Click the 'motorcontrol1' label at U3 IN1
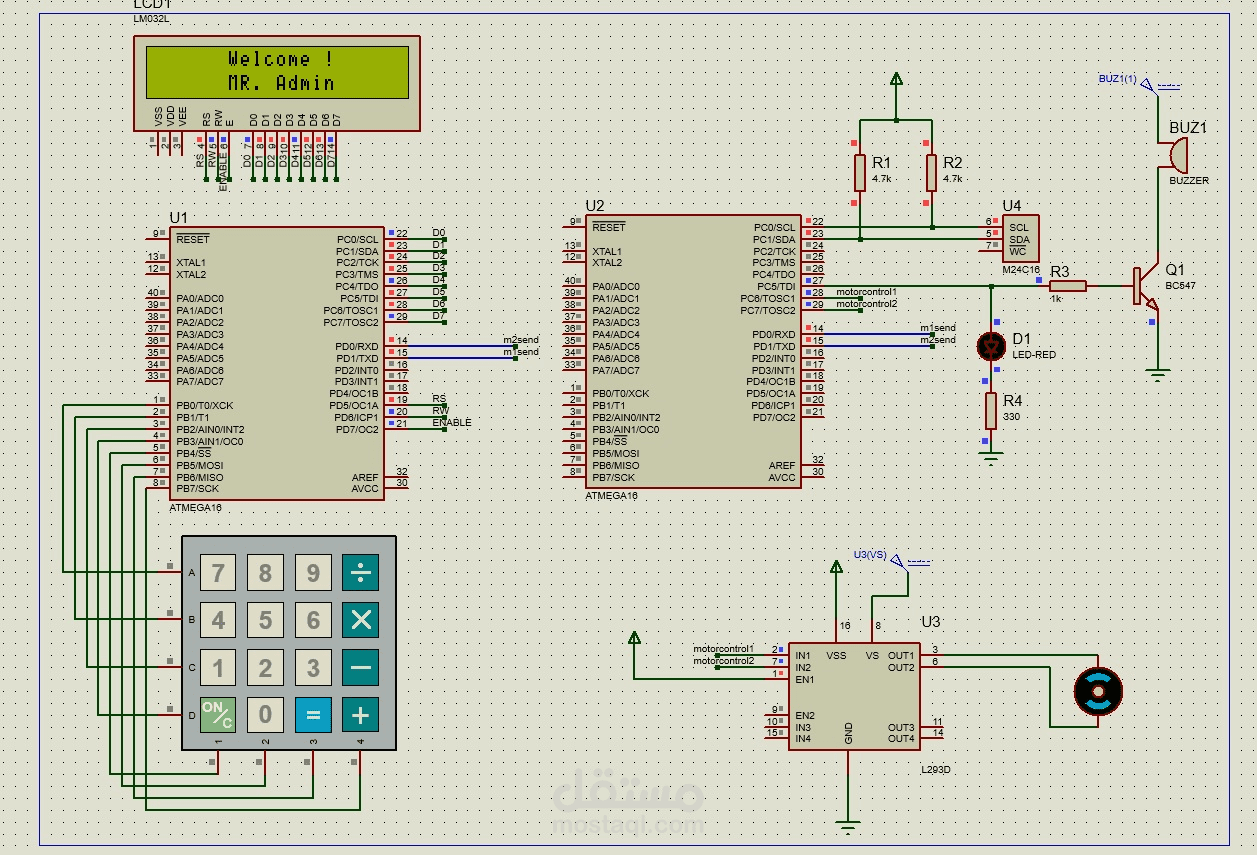Screen dimensions: 1257x855 pos(724,650)
